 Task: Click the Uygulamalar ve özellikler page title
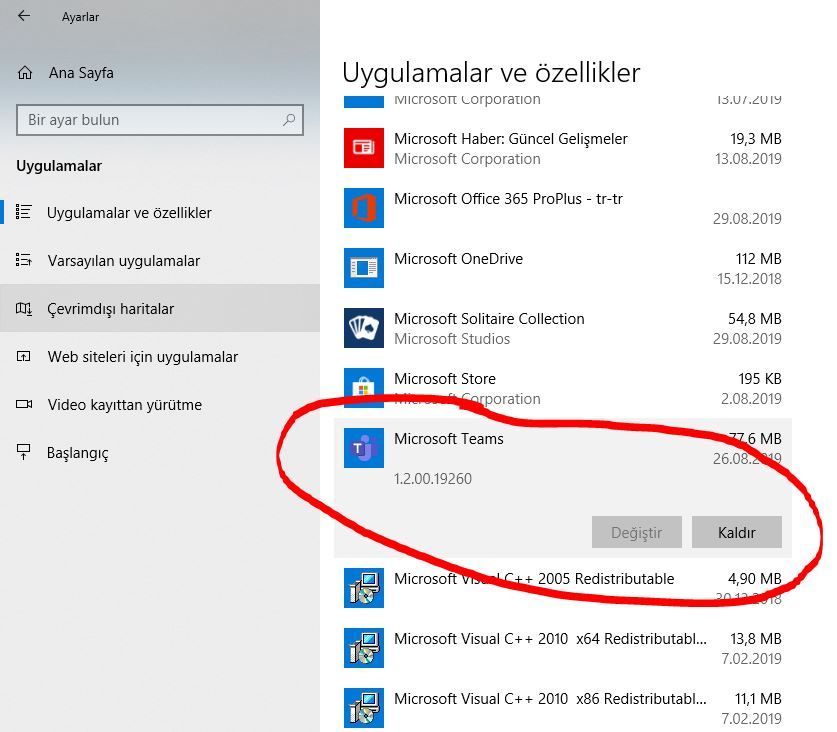(x=491, y=73)
